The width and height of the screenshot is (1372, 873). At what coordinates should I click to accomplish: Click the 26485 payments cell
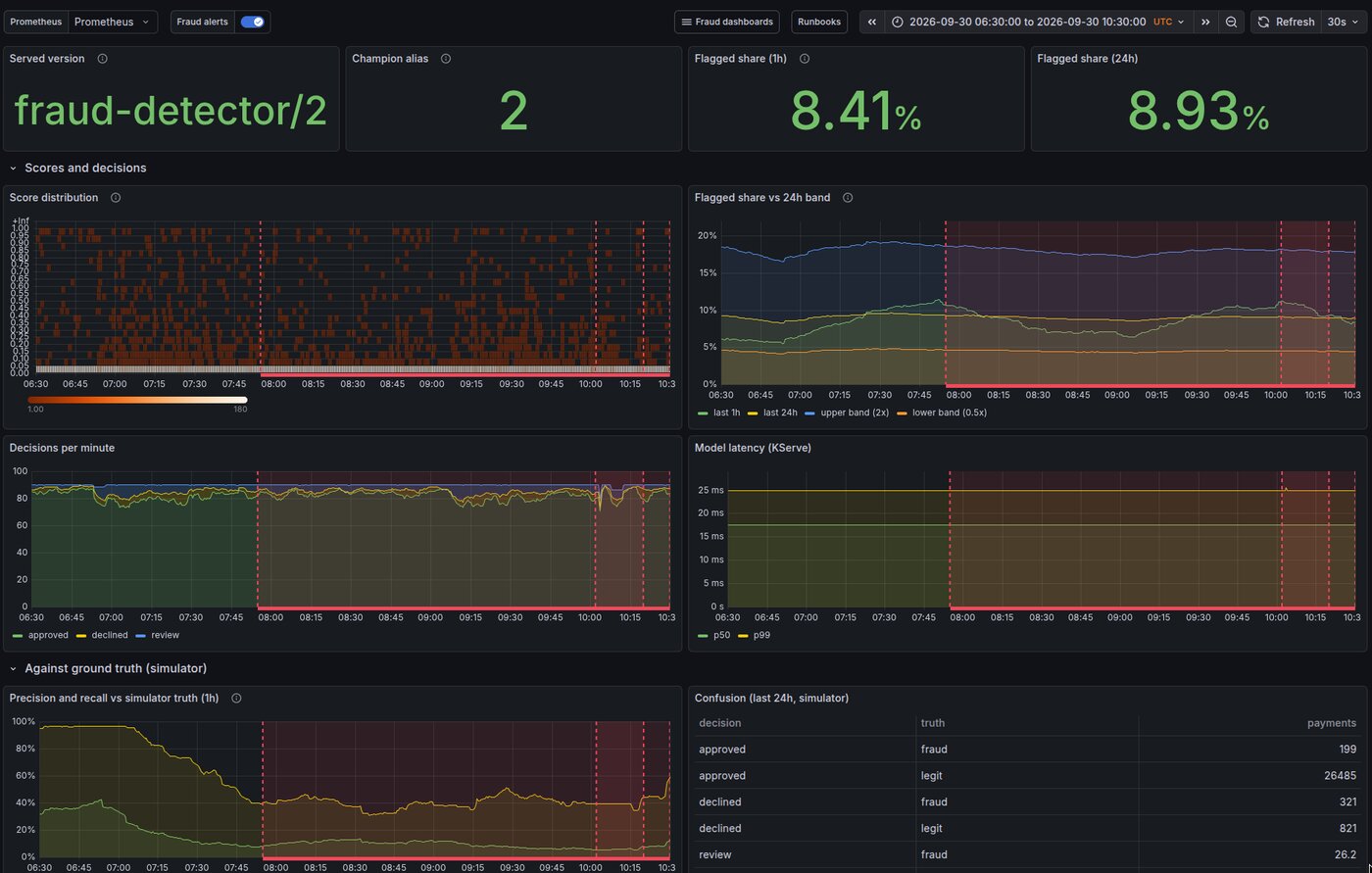[1249, 776]
